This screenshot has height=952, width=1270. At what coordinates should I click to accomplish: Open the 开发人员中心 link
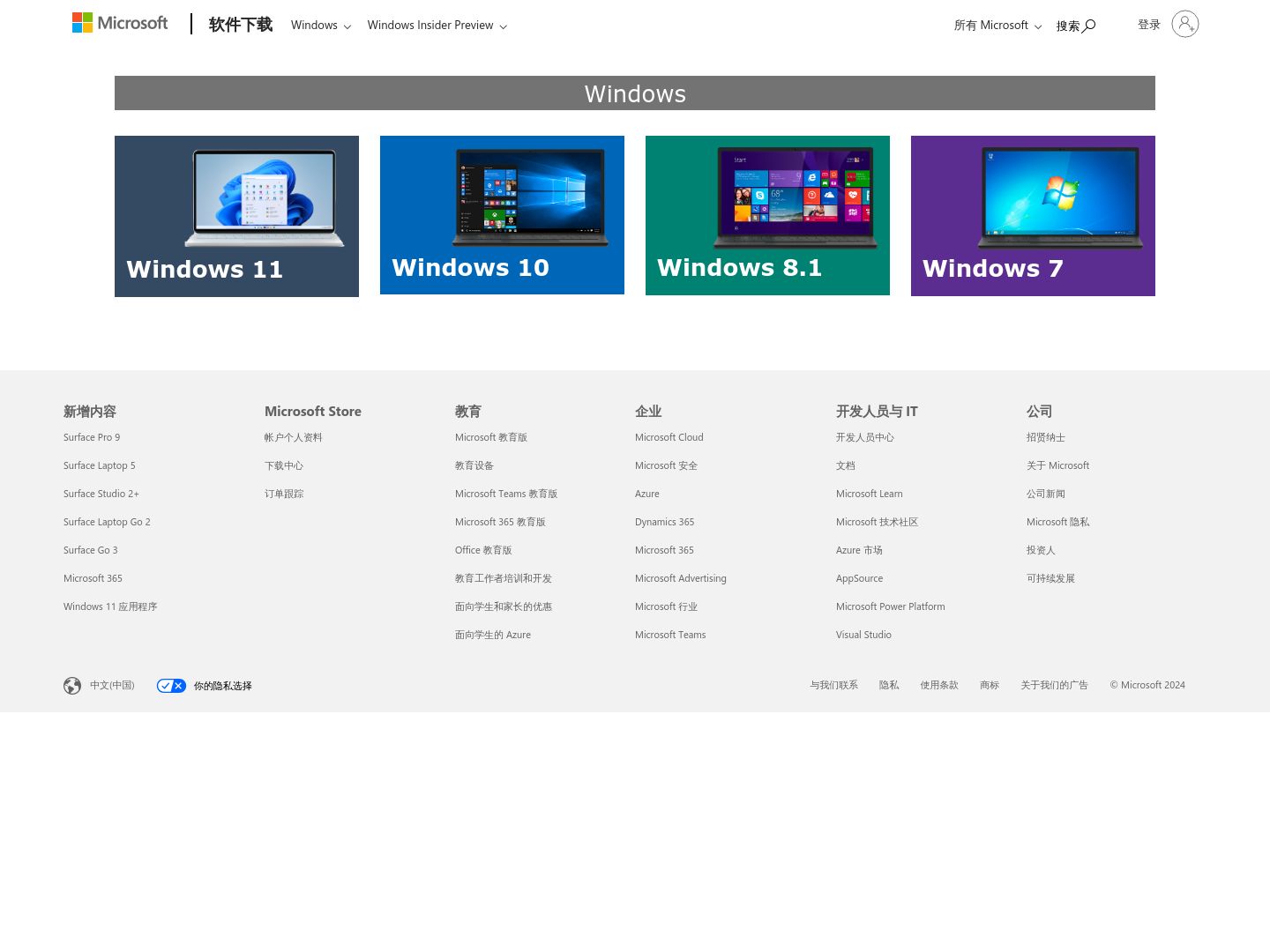pos(865,437)
